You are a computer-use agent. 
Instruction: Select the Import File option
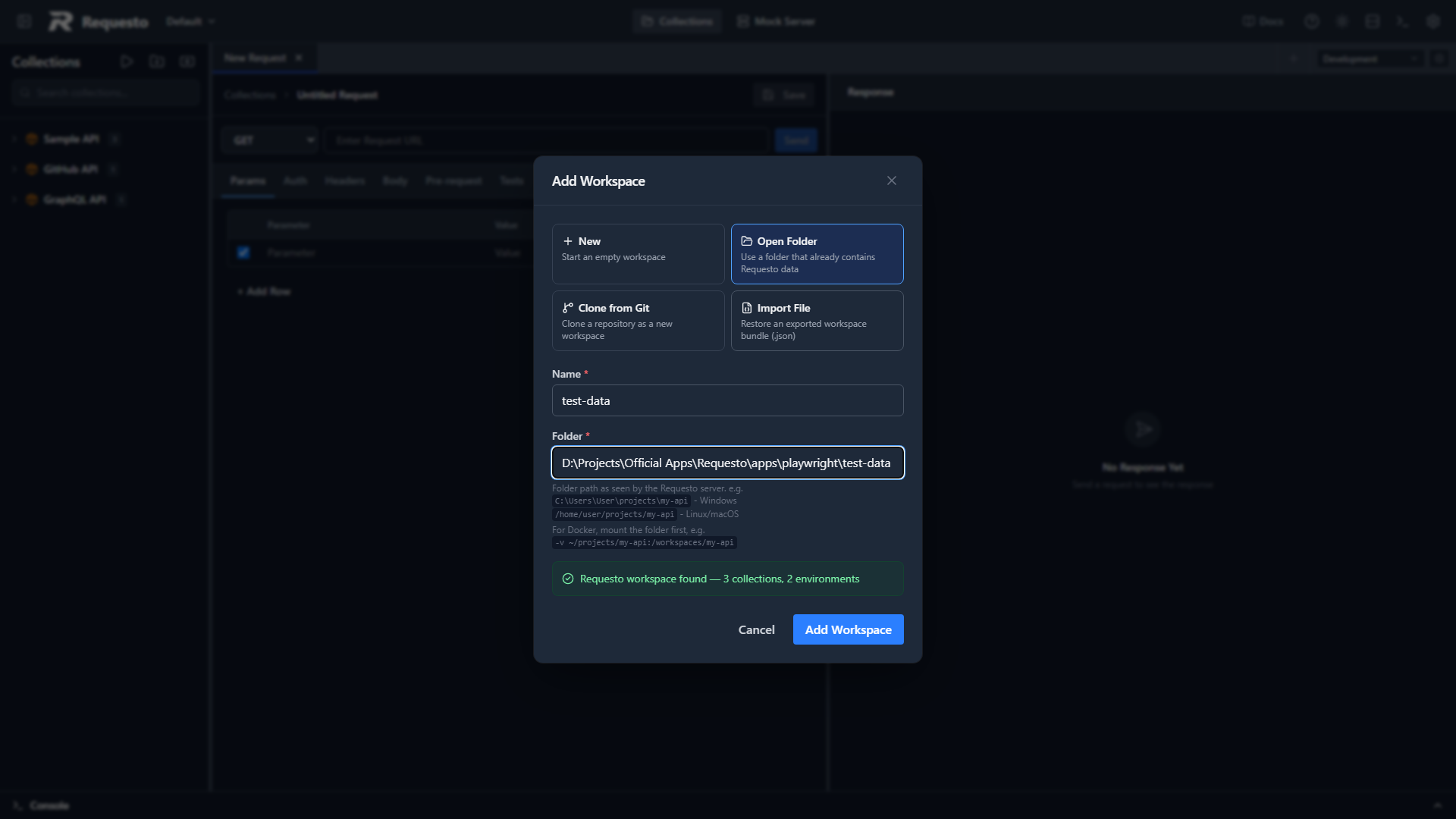click(817, 321)
